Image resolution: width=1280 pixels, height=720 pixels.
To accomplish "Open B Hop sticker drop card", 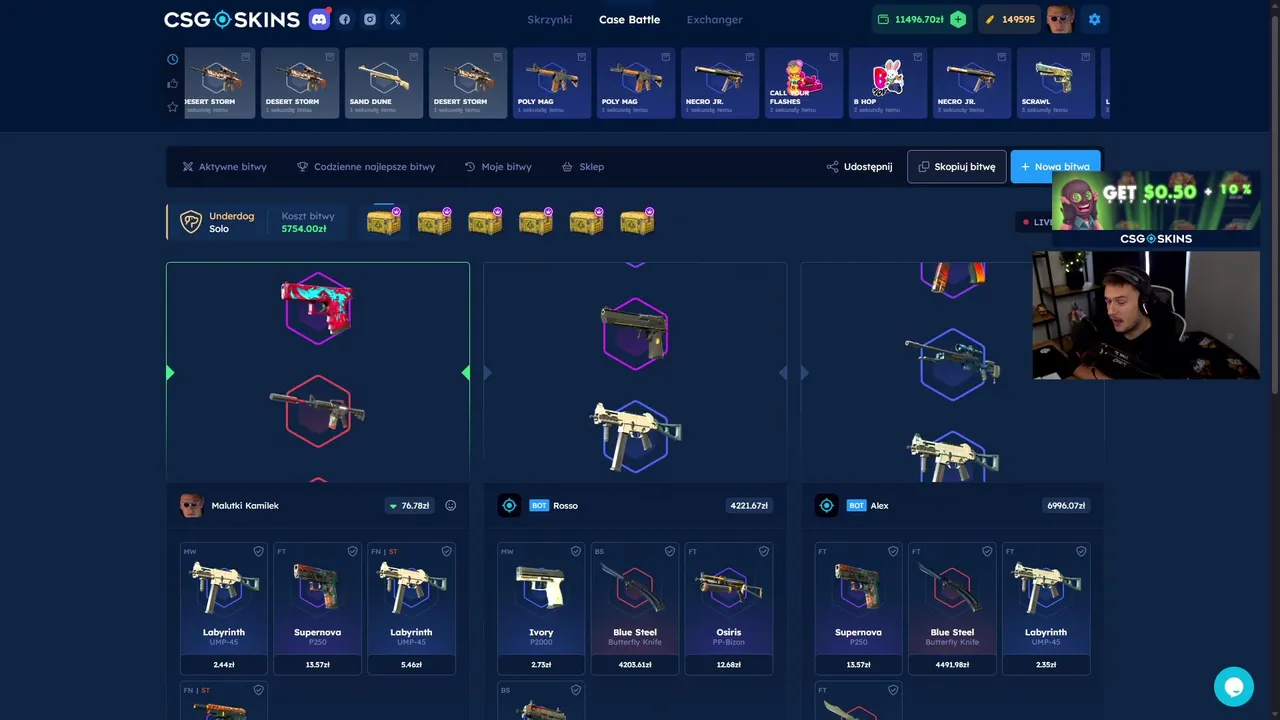I will point(888,83).
